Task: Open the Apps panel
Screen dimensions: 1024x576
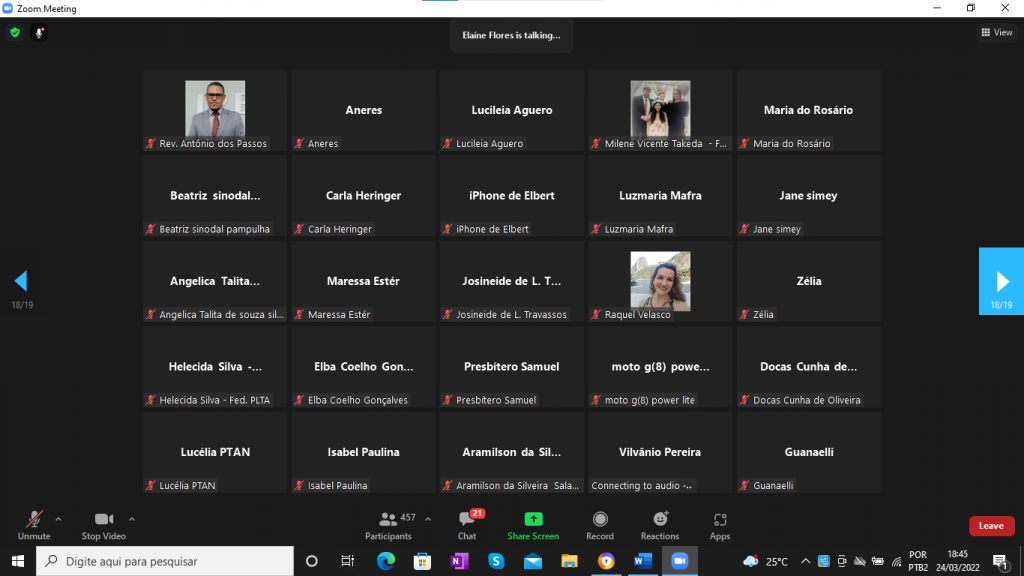Action: tap(720, 524)
